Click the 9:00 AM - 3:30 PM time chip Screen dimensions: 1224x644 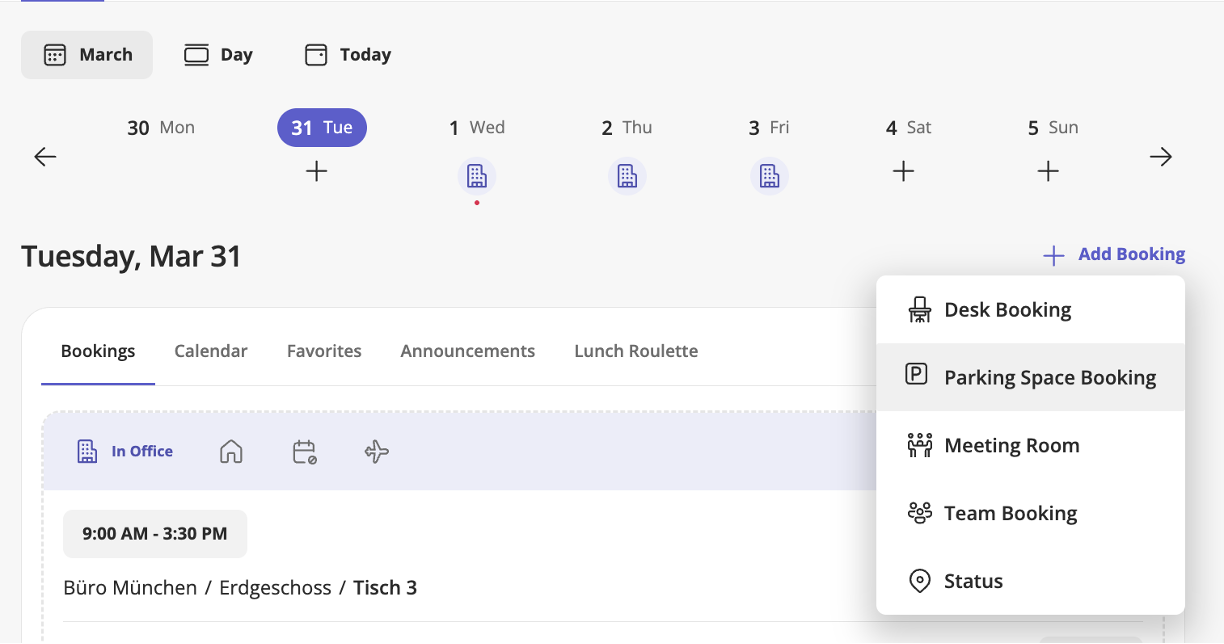click(x=155, y=534)
